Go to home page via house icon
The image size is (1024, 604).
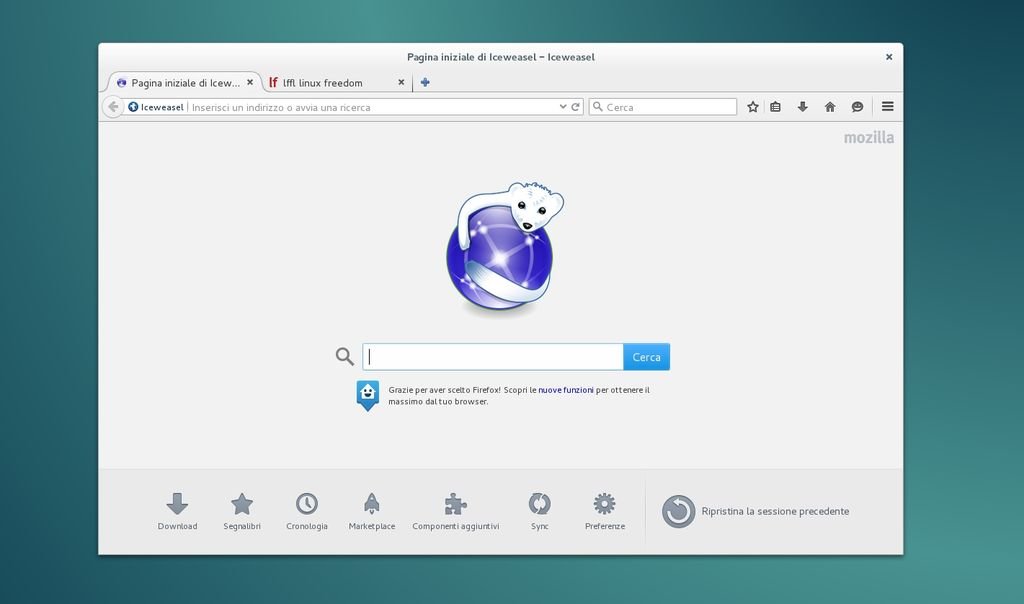(829, 106)
